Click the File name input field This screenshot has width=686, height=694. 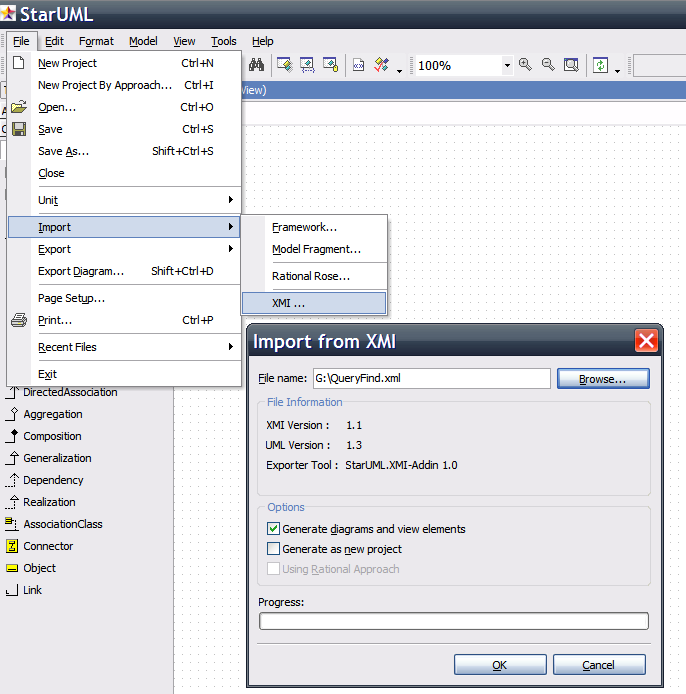pyautogui.click(x=430, y=379)
